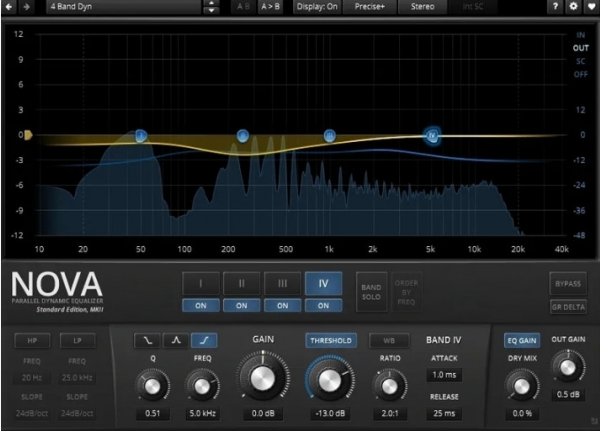Image resolution: width=600 pixels, height=431 pixels.
Task: Select band I tab
Action: click(201, 284)
